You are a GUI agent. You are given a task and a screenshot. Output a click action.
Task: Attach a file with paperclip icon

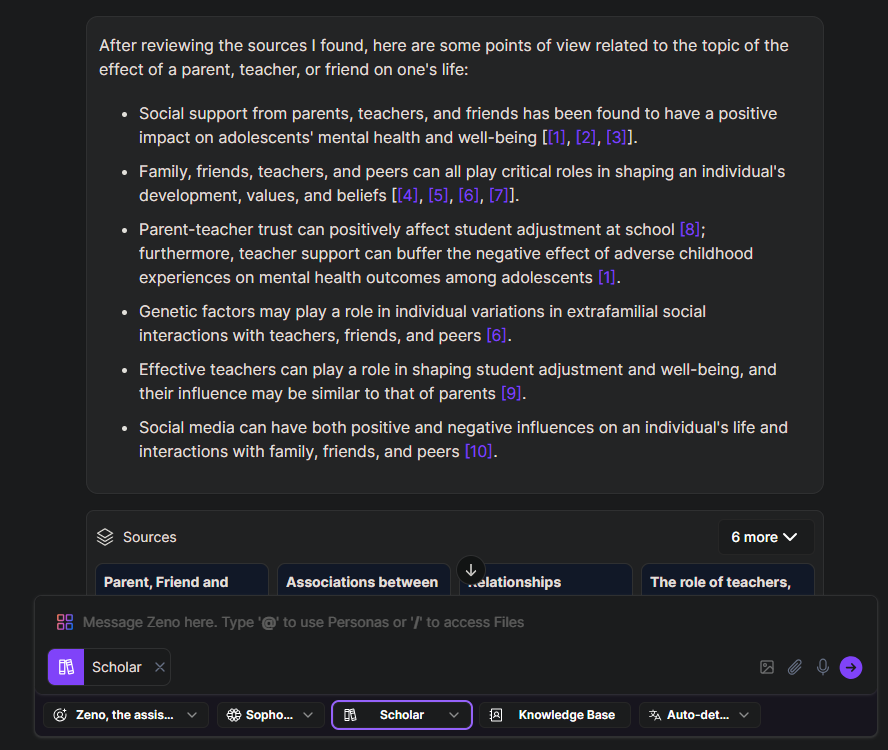click(x=795, y=667)
